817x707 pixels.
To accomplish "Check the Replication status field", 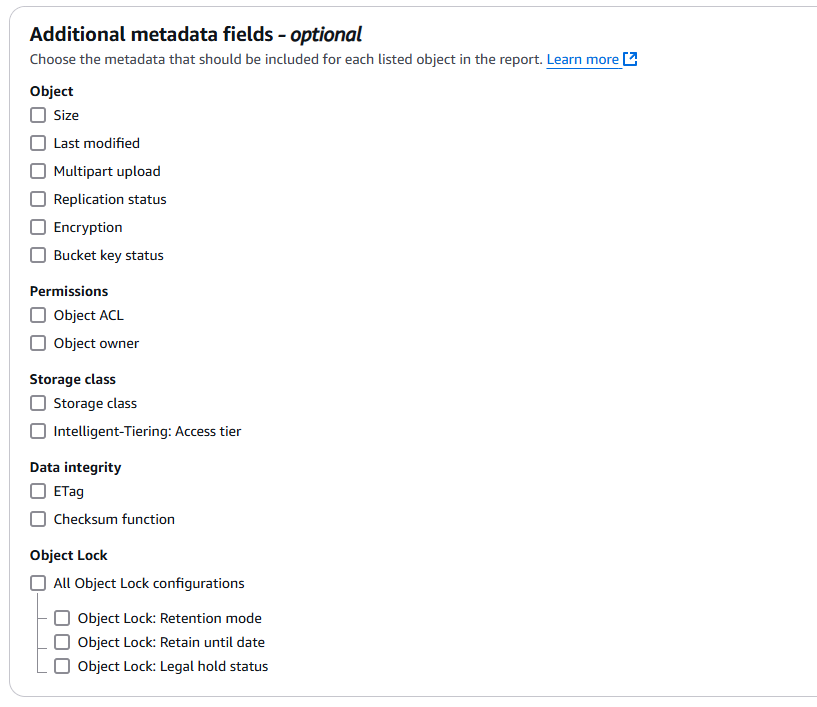I will (37, 199).
